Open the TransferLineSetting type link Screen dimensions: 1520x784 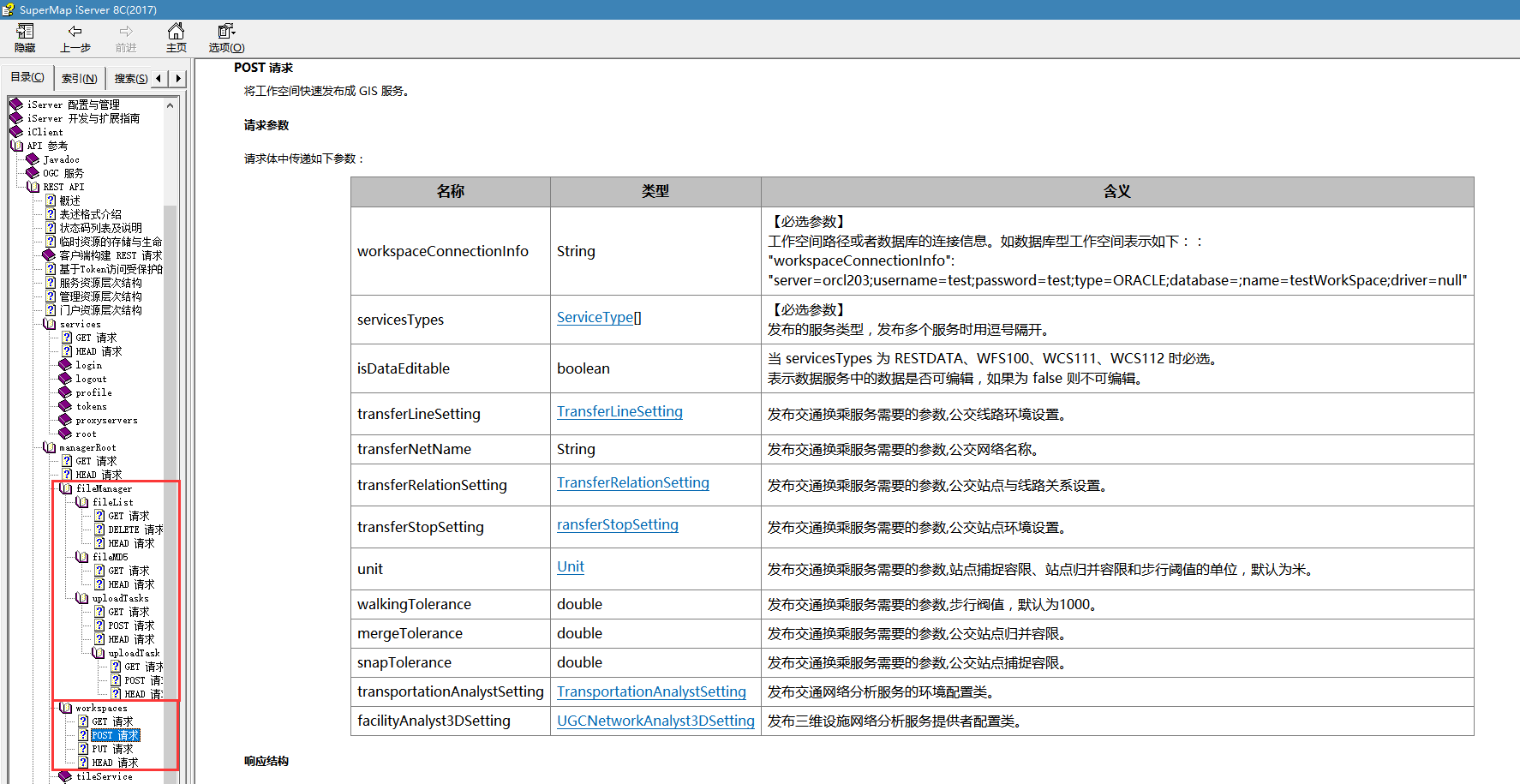619,411
